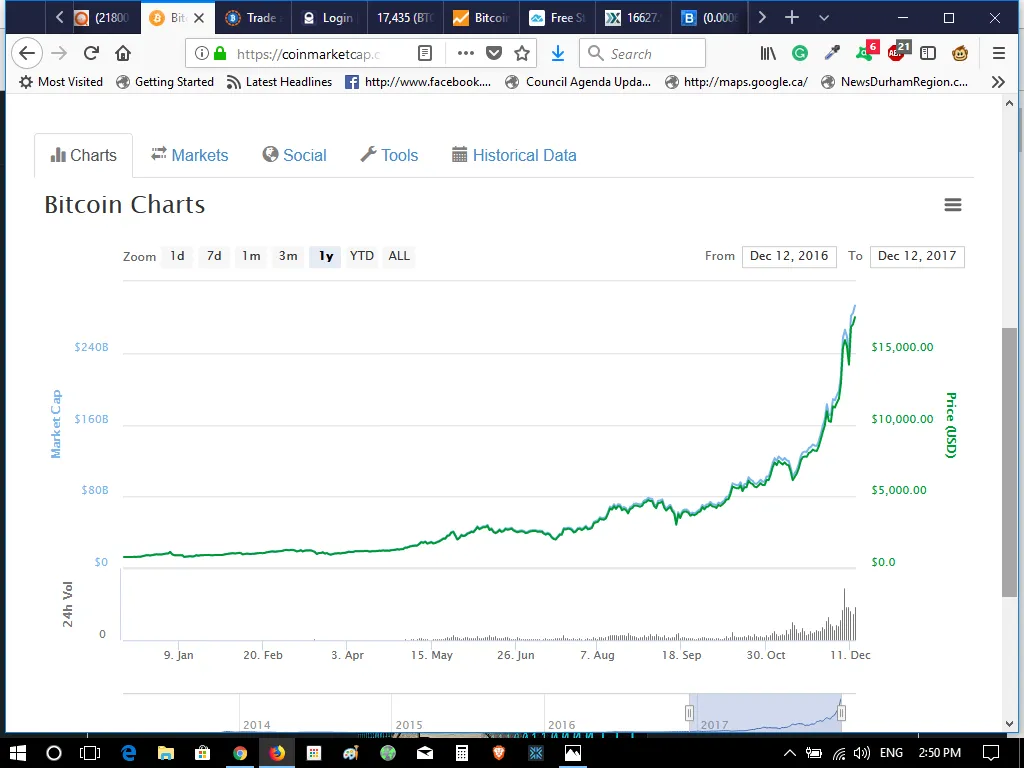This screenshot has height=768, width=1024.
Task: Open the Downloads arrow icon
Action: [558, 54]
